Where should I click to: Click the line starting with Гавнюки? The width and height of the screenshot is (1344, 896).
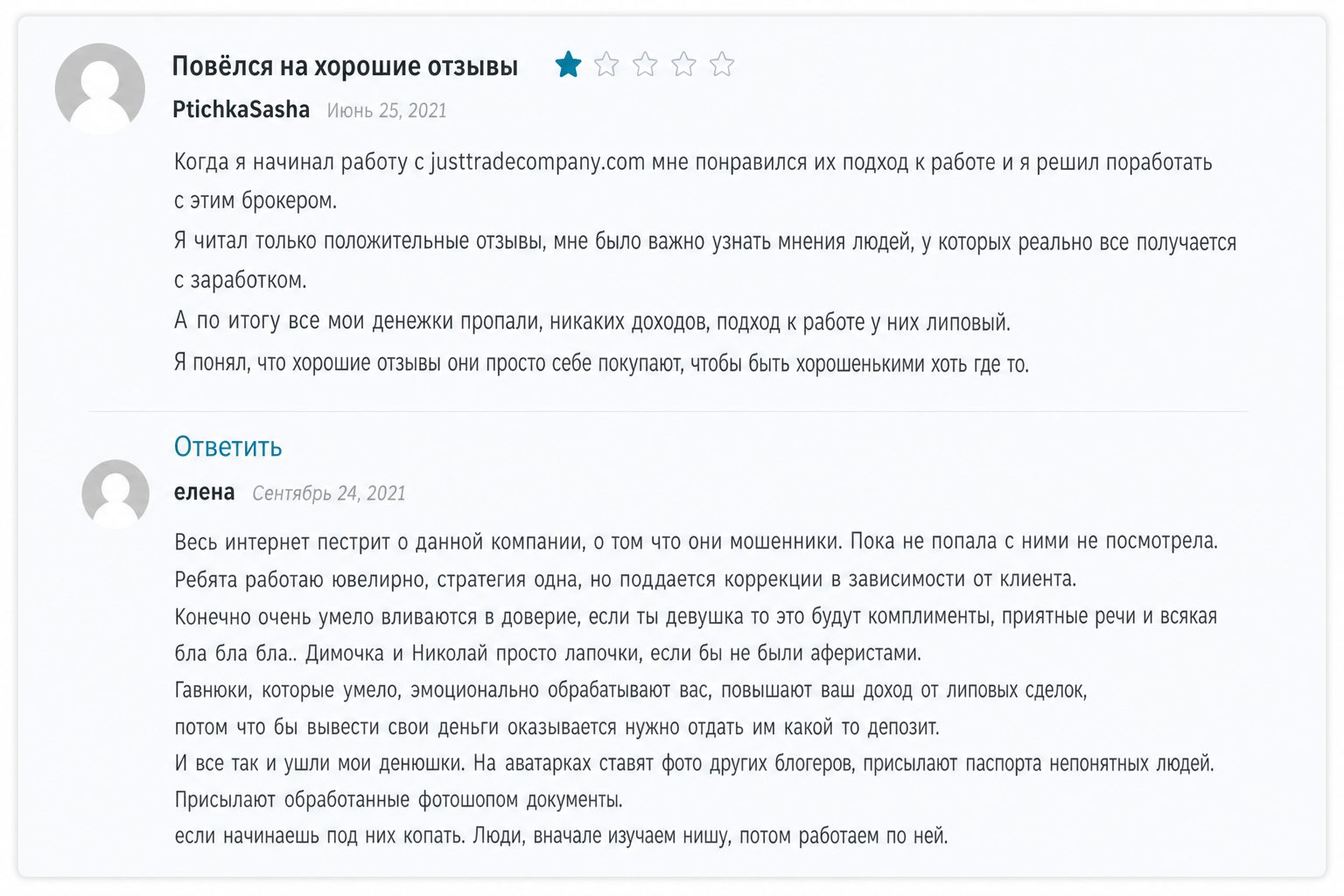[630, 691]
